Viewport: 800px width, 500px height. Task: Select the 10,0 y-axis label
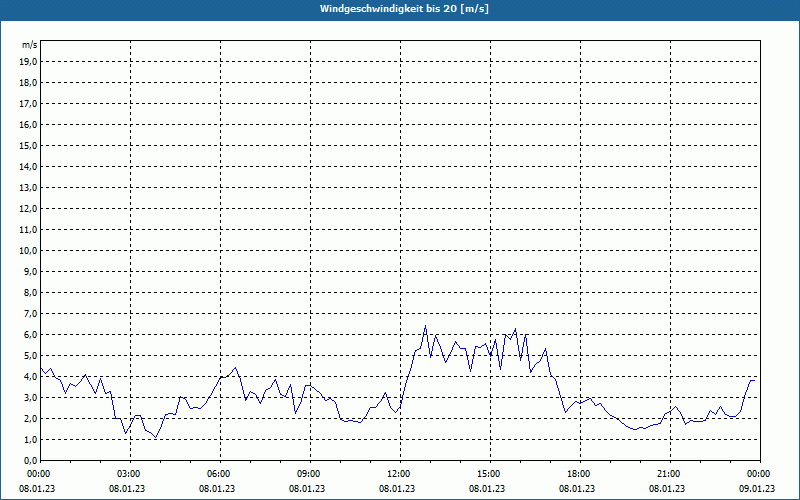coord(30,251)
